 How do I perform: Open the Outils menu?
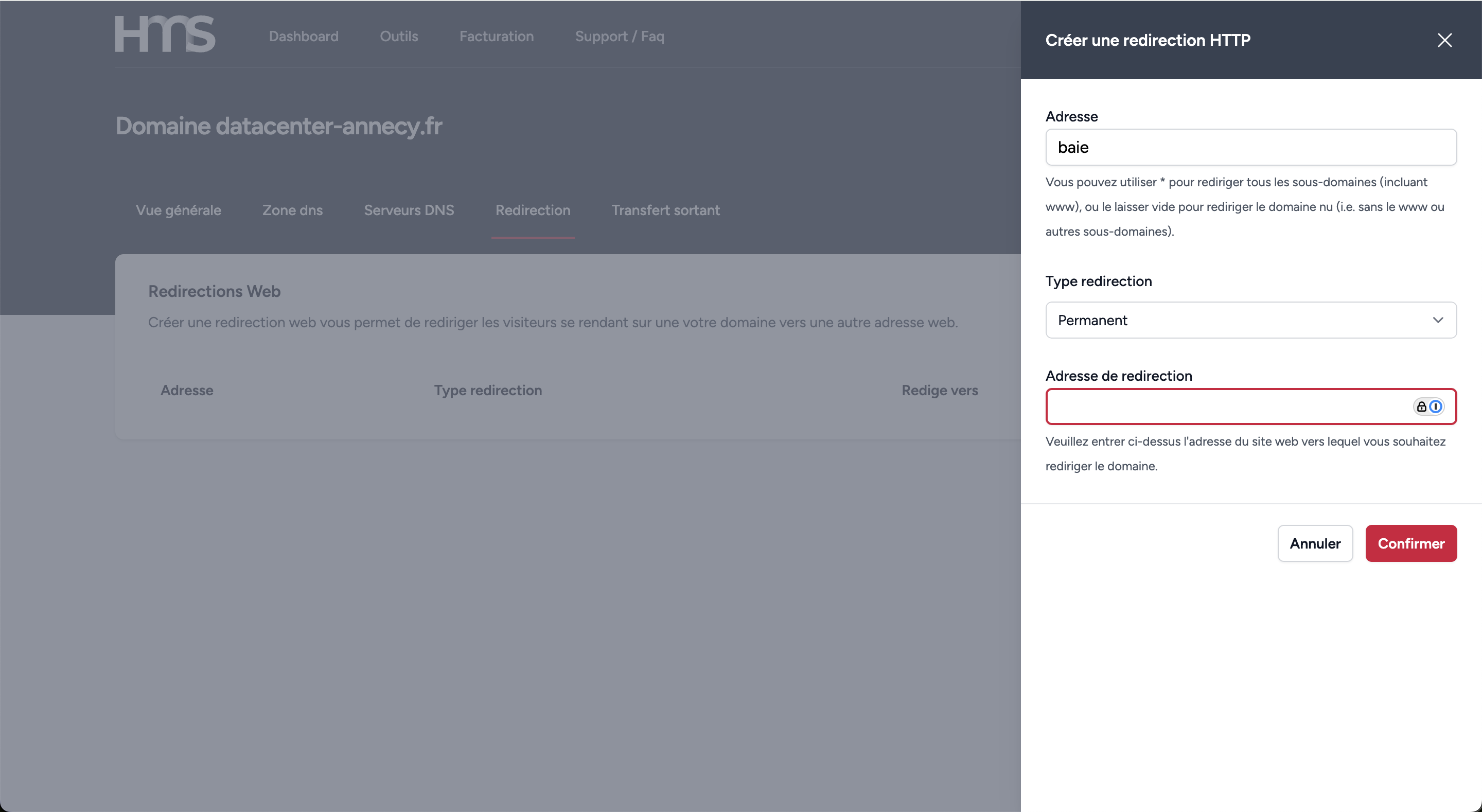pos(399,36)
